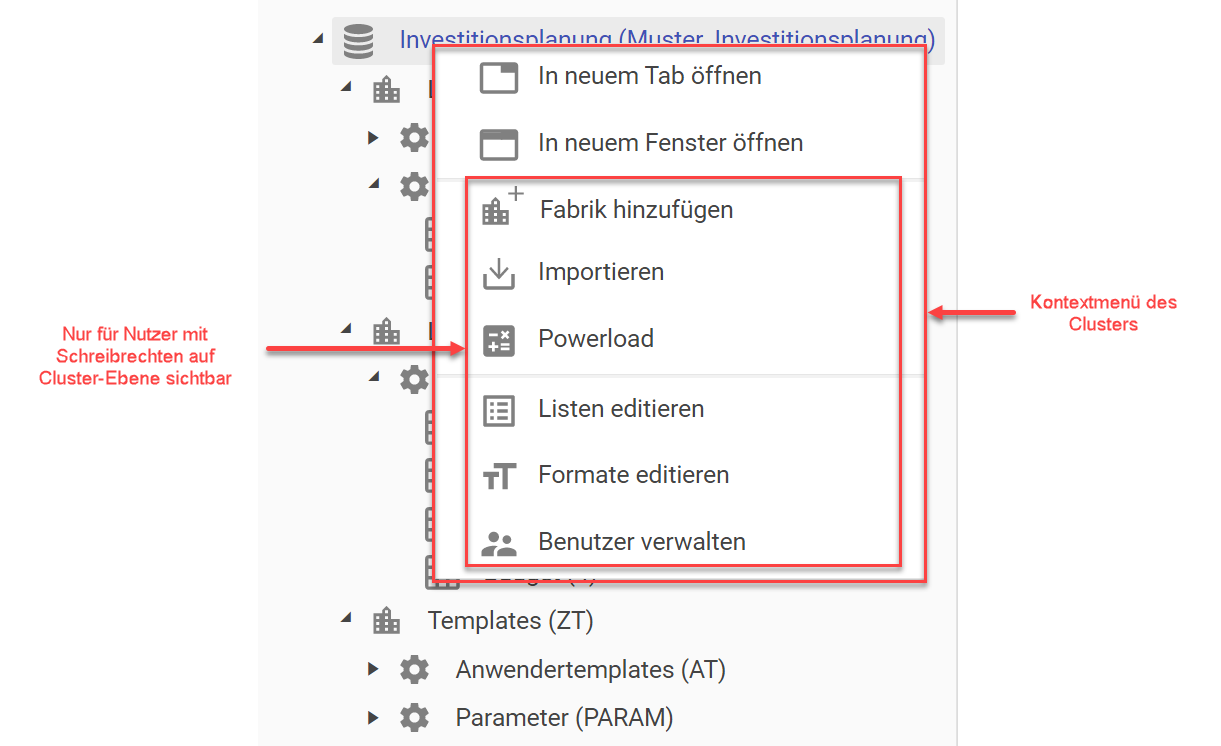The height and width of the screenshot is (746, 1221).
Task: Click the Formate editieren typography icon
Action: point(498,475)
